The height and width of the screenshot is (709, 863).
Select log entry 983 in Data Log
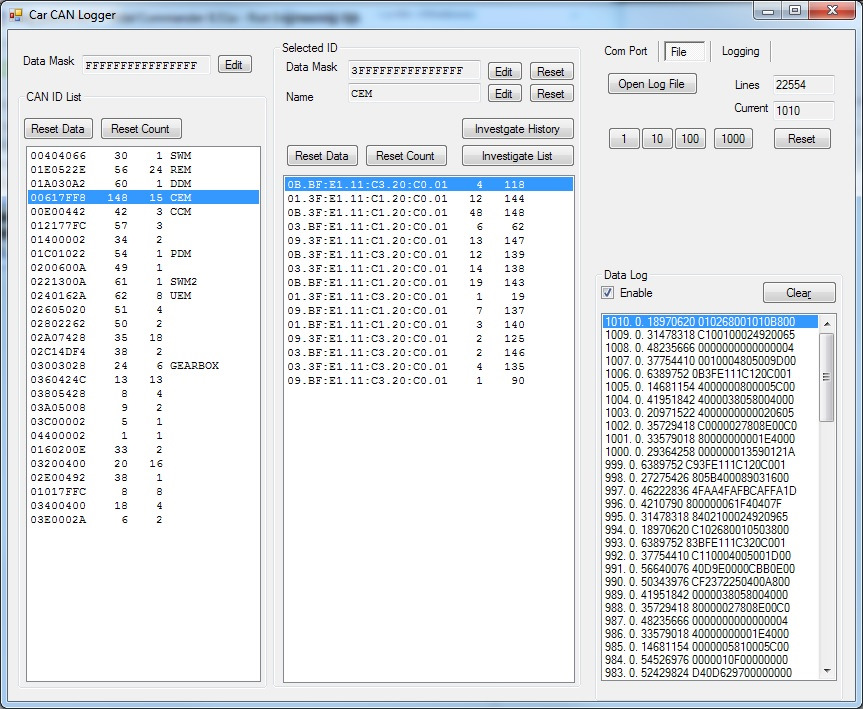coord(711,673)
